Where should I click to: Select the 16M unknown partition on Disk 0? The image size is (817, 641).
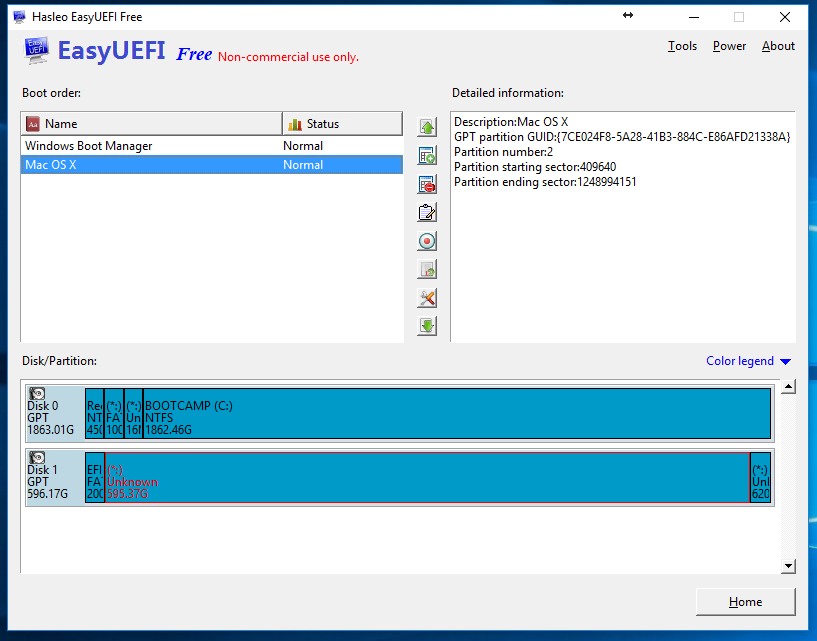(x=133, y=413)
